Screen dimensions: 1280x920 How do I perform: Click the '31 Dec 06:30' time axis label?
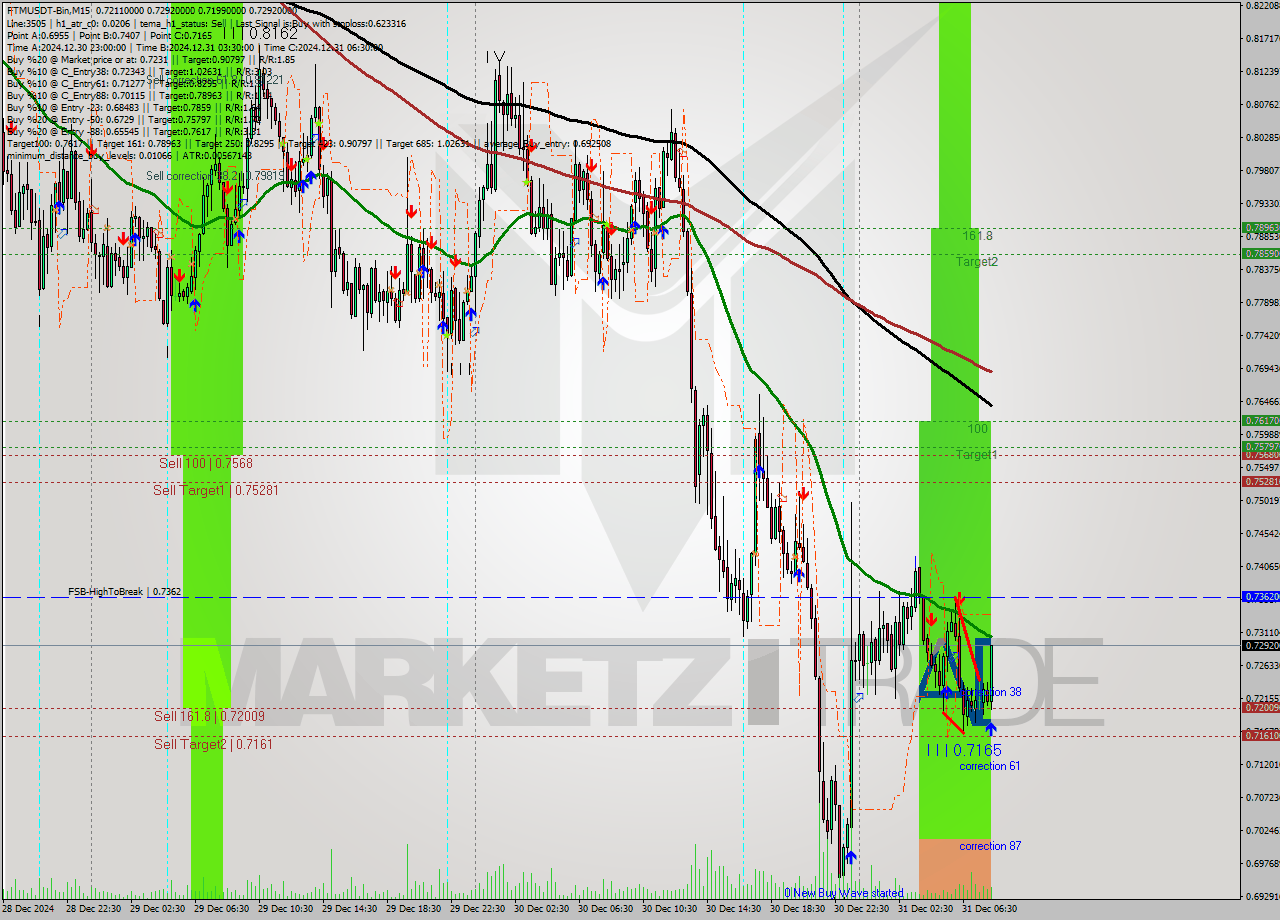(990, 909)
